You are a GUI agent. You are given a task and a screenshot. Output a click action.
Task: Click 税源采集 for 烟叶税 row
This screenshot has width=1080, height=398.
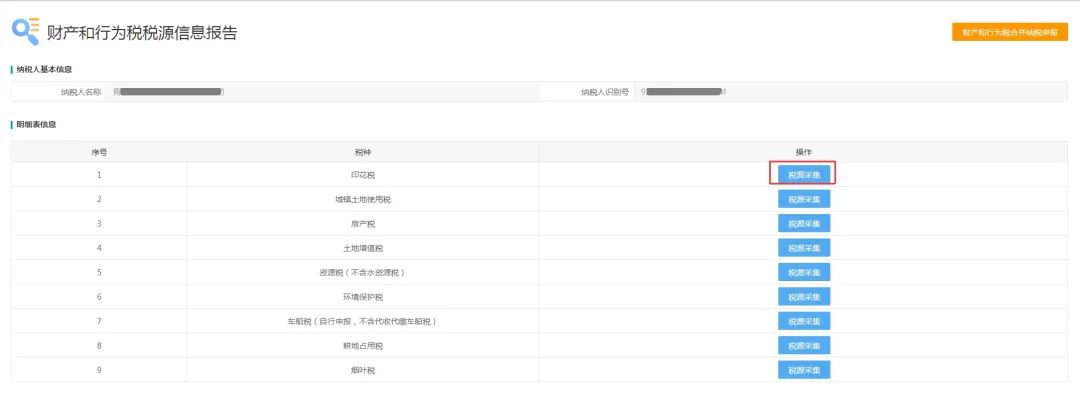[x=804, y=370]
